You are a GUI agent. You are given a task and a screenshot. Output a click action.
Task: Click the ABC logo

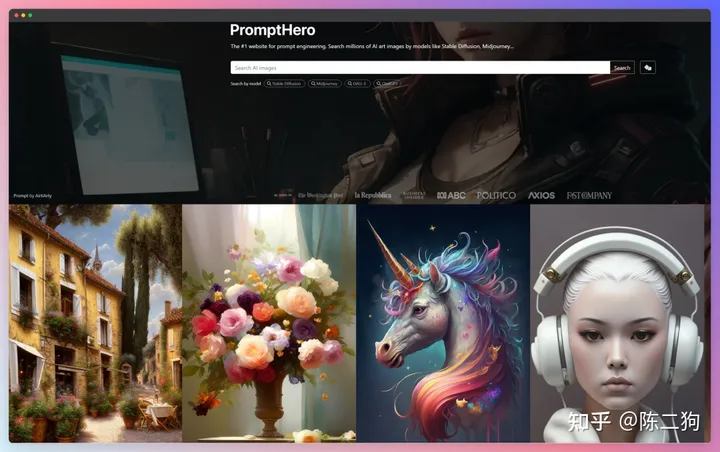pos(451,195)
